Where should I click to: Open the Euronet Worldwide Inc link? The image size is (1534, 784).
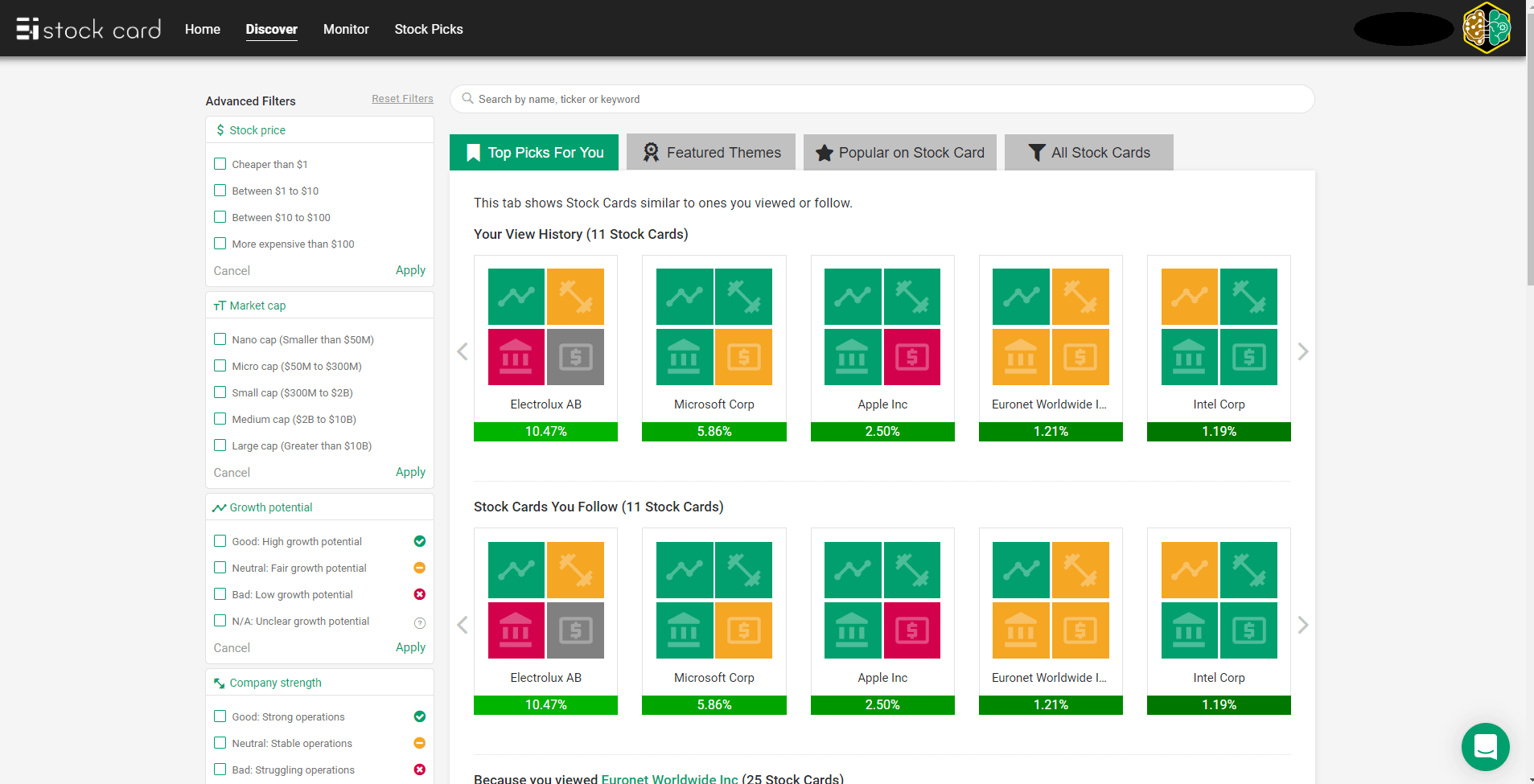point(669,778)
